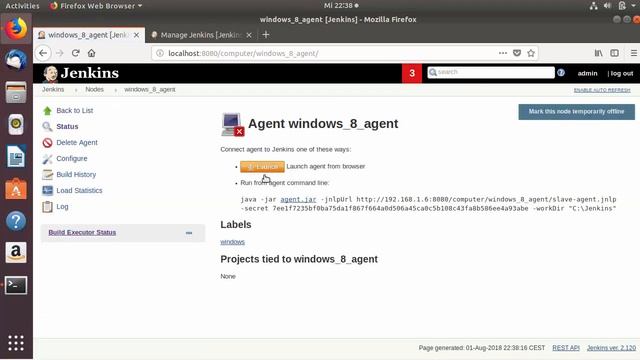Click windows_8_agent breadcrumb
The width and height of the screenshot is (640, 360).
pos(150,89)
